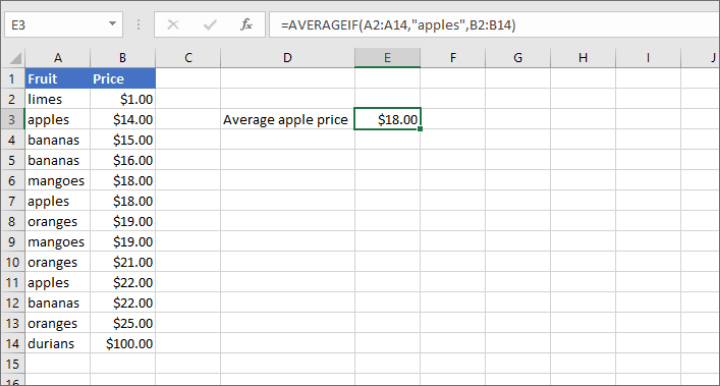The width and height of the screenshot is (720, 386).
Task: Select the $14.00 price cell
Action: 123,119
